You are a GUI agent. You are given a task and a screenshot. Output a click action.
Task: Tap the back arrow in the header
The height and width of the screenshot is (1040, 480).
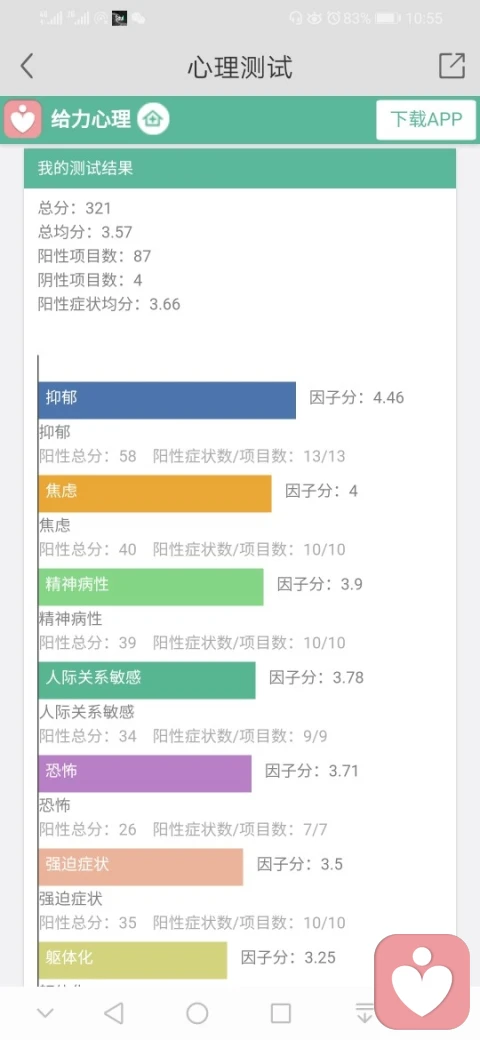(x=27, y=66)
